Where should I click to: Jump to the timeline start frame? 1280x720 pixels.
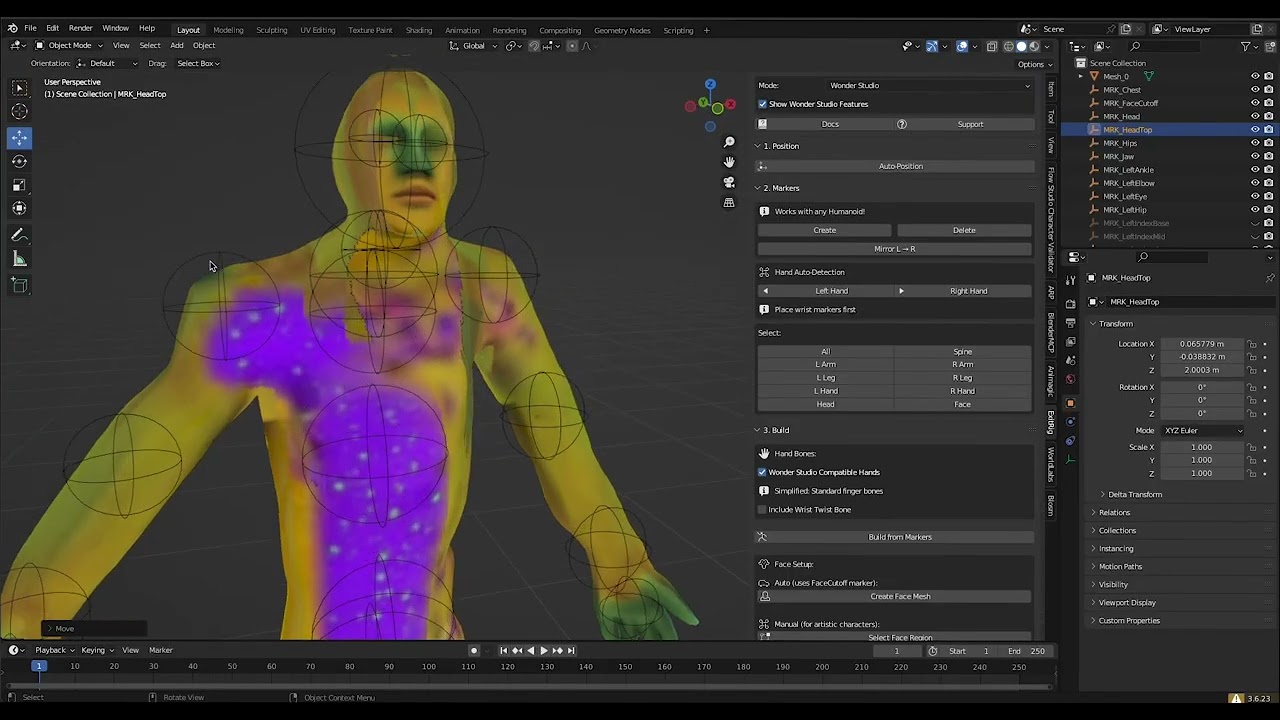pyautogui.click(x=503, y=651)
